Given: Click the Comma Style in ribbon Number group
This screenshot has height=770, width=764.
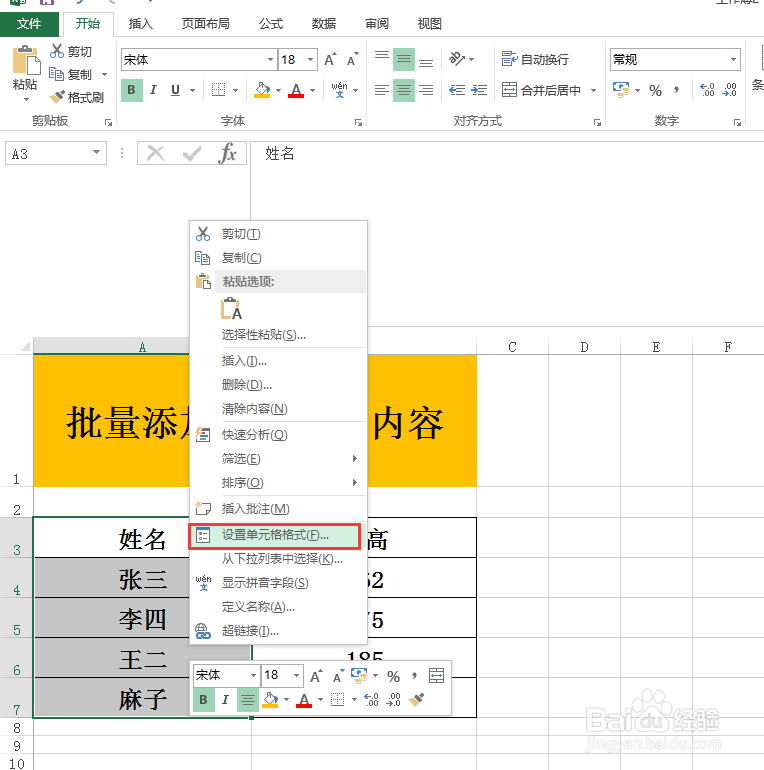Looking at the screenshot, I should 677,90.
